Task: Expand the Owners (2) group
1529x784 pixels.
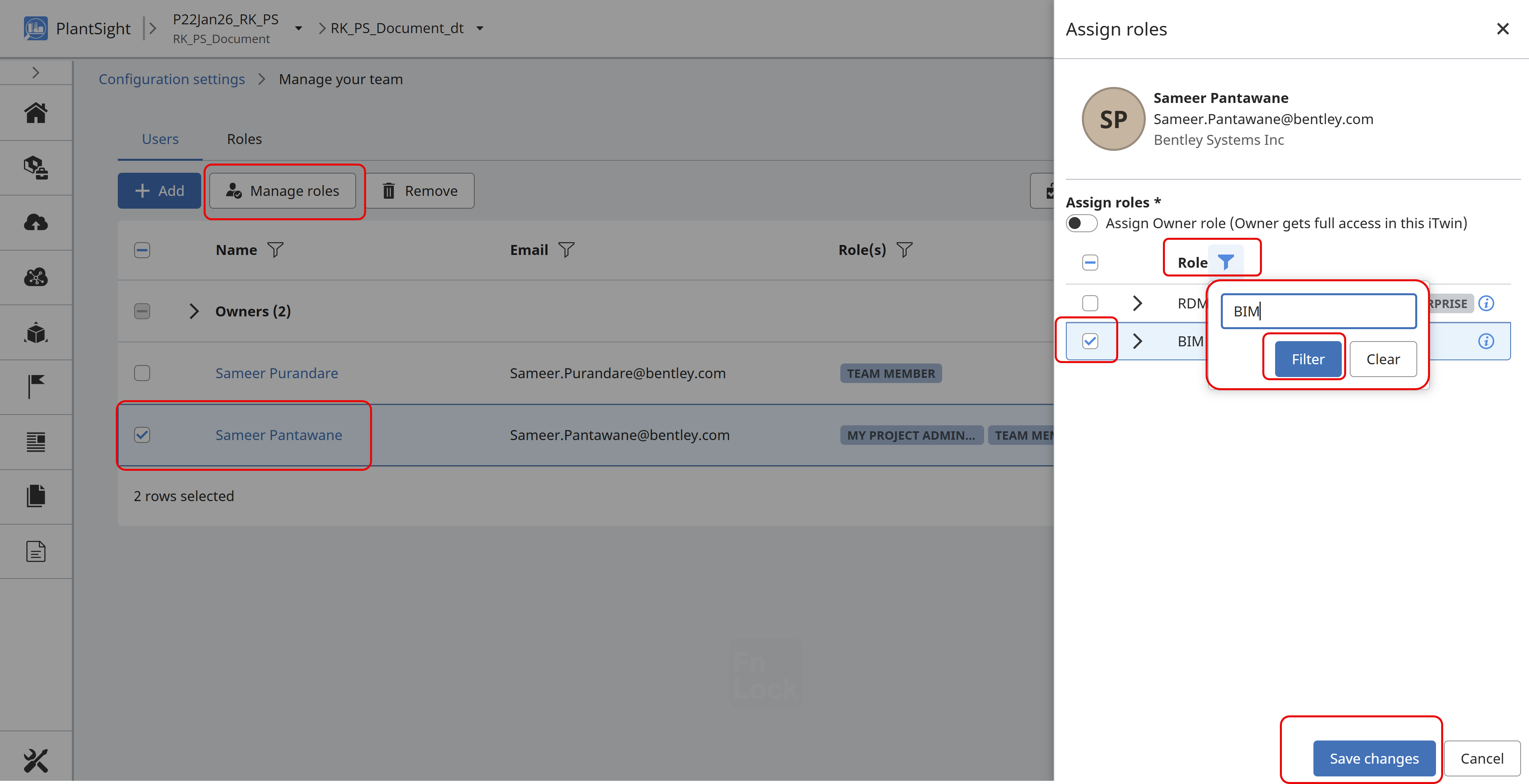Action: click(194, 311)
